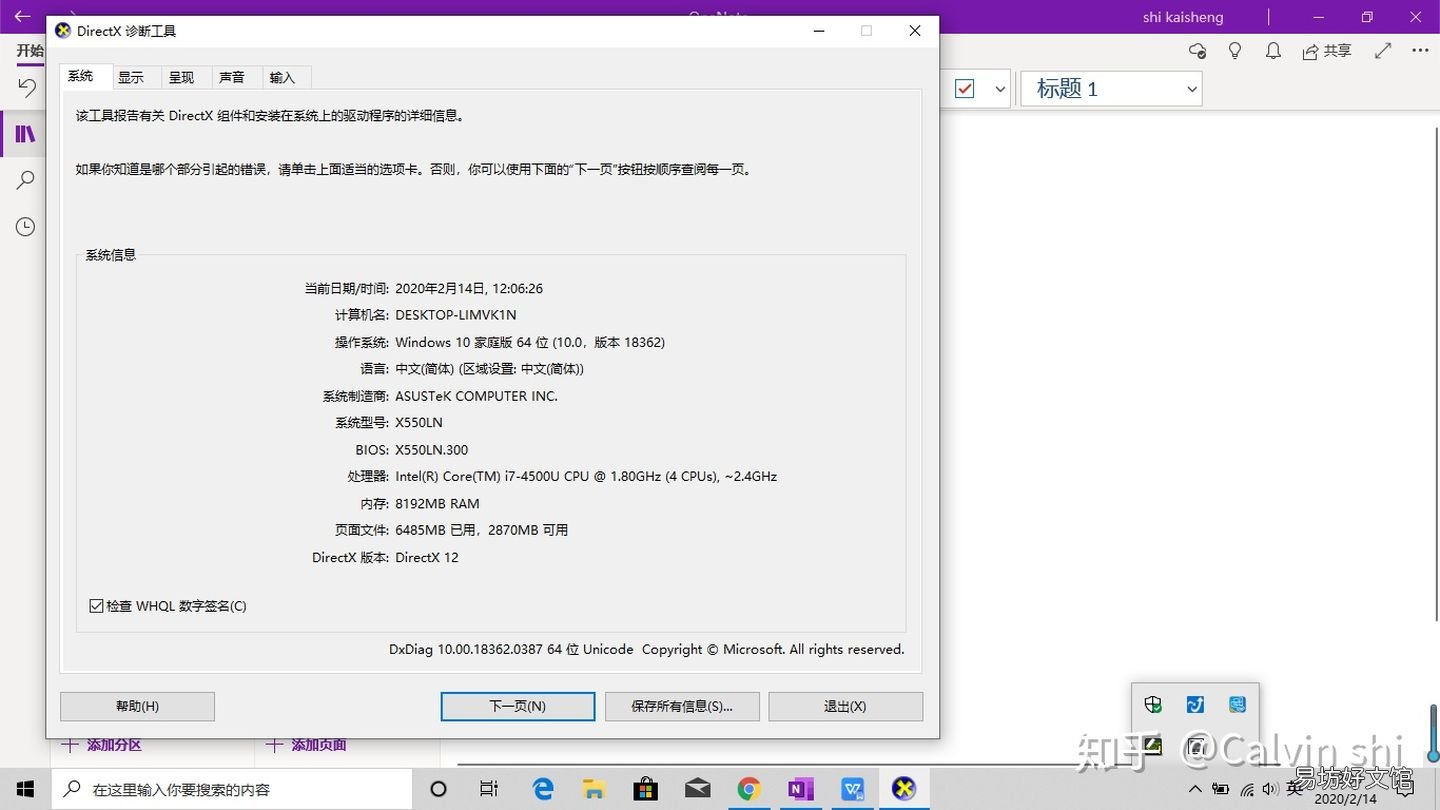Open the 标题 1 style dropdown
Screen dimensions: 1440x810
(1111, 89)
